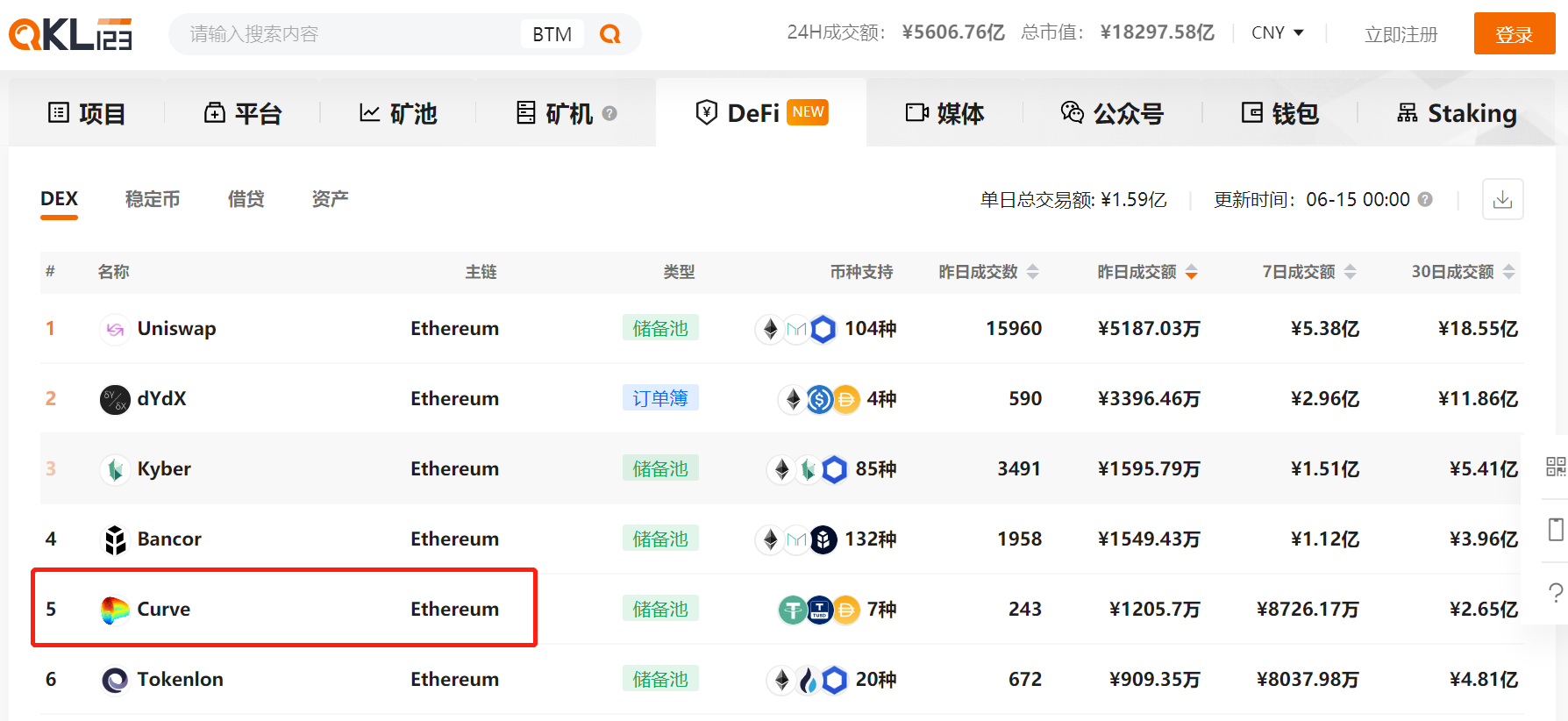Click the ¥5187.03万 value for Uniswap
This screenshot has width=1568, height=721.
pyautogui.click(x=1149, y=329)
